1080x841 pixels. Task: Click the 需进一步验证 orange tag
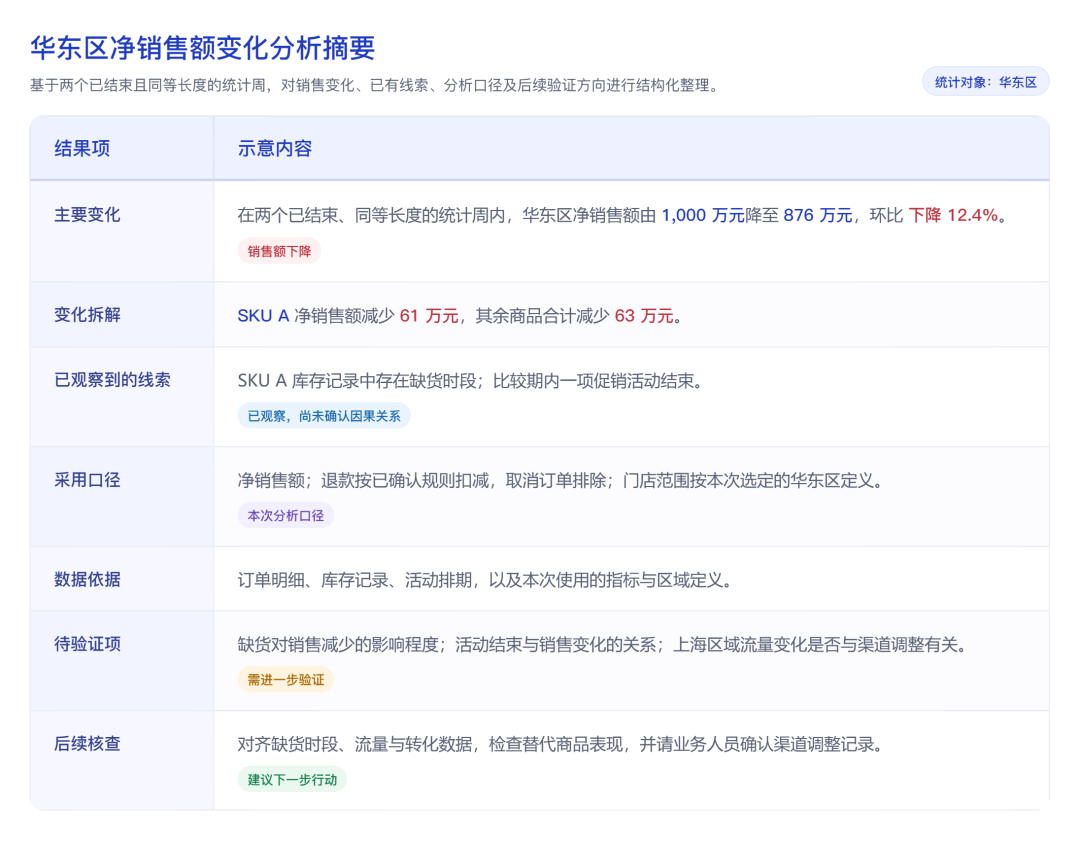pos(286,680)
